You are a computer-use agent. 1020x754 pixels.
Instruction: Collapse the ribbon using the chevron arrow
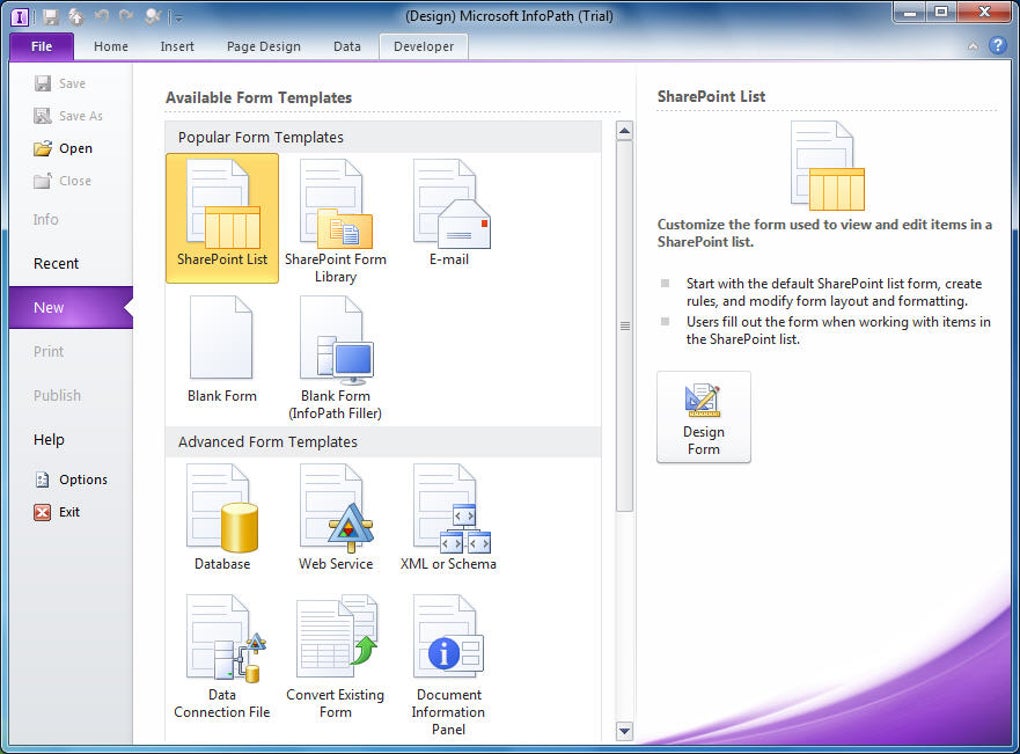pyautogui.click(x=973, y=47)
